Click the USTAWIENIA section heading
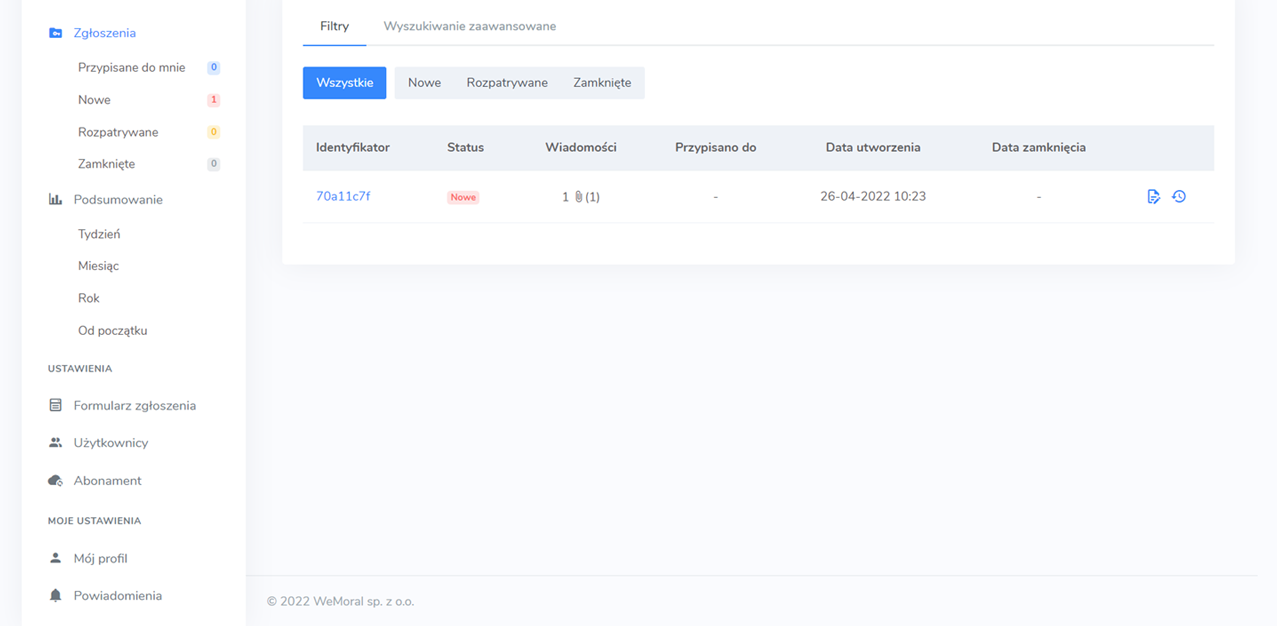Image resolution: width=1277 pixels, height=626 pixels. (80, 369)
